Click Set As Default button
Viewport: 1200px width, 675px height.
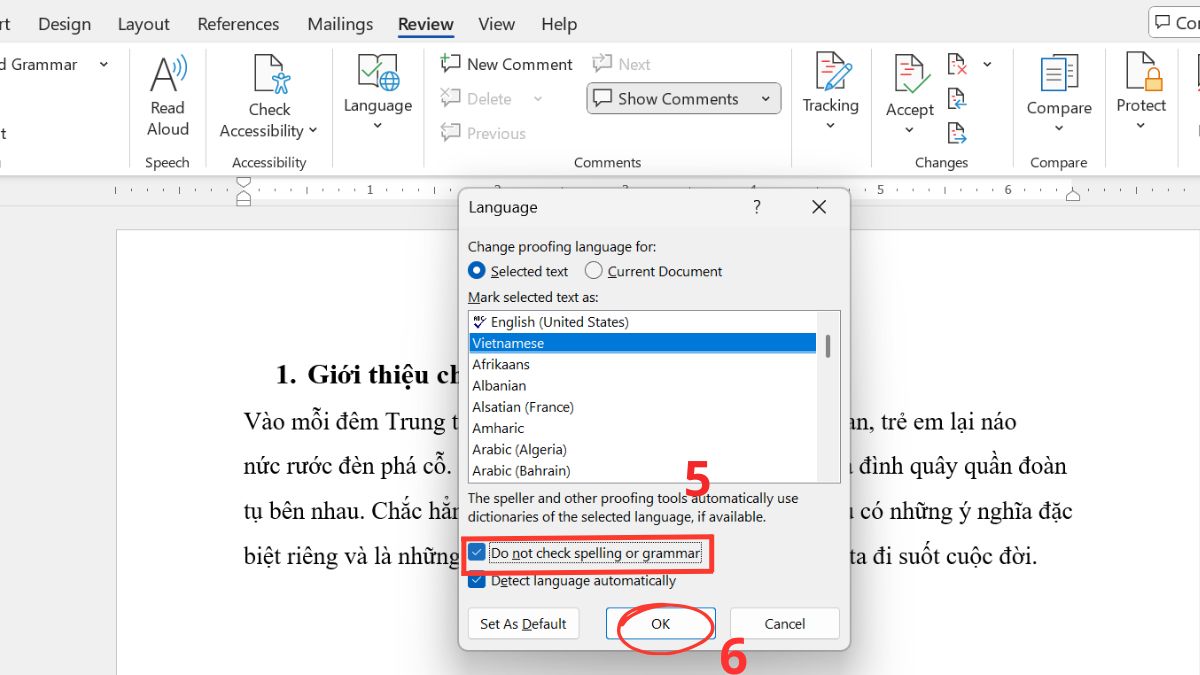(x=523, y=623)
